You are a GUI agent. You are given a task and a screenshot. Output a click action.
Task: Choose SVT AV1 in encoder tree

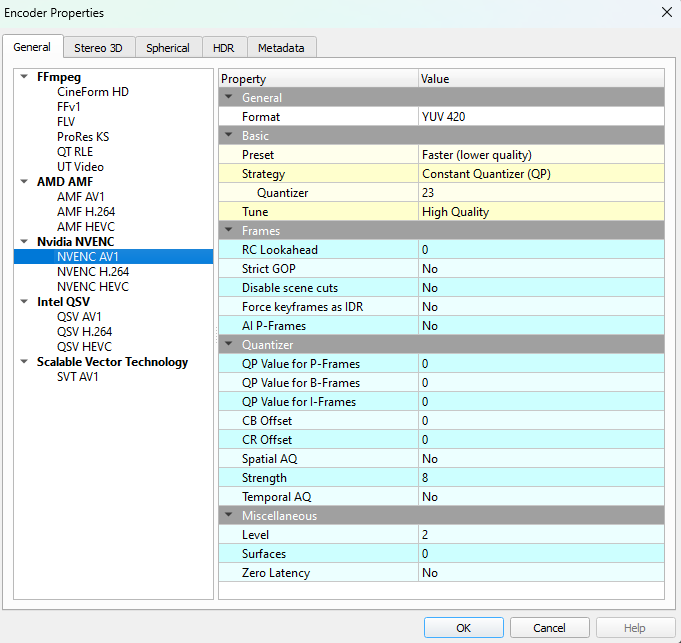pyautogui.click(x=77, y=377)
